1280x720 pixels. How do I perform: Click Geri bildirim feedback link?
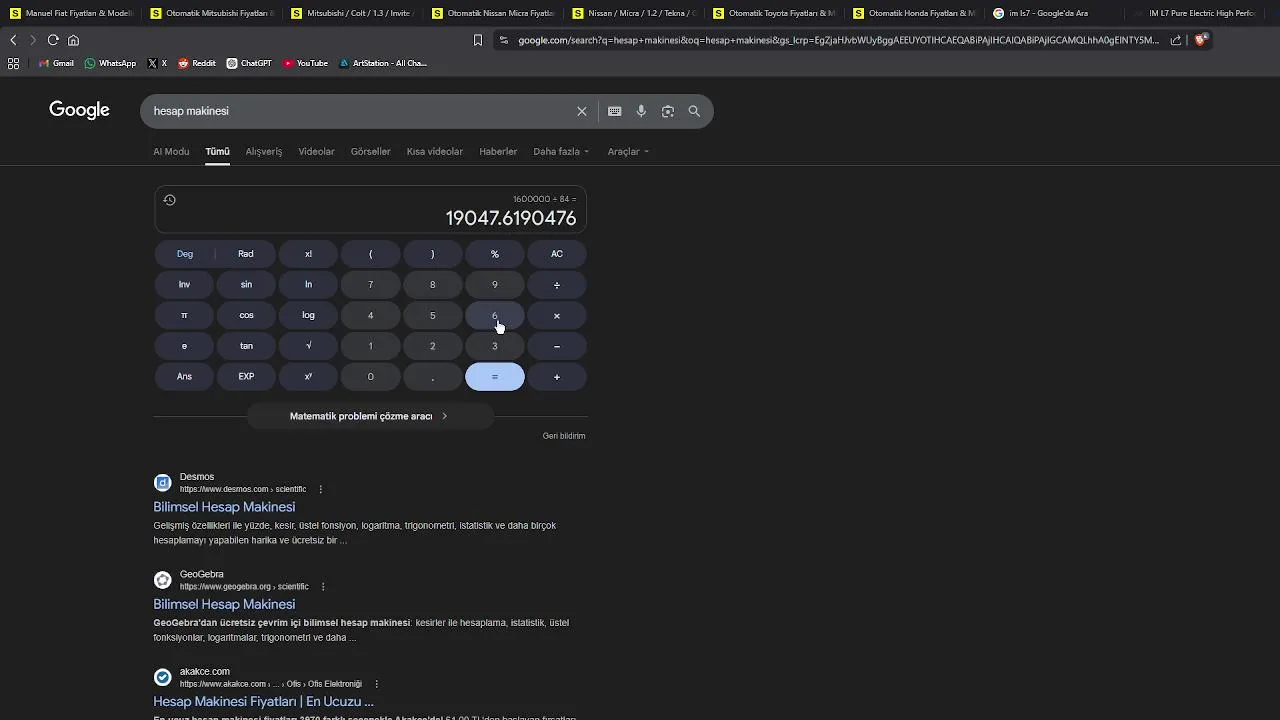(564, 436)
